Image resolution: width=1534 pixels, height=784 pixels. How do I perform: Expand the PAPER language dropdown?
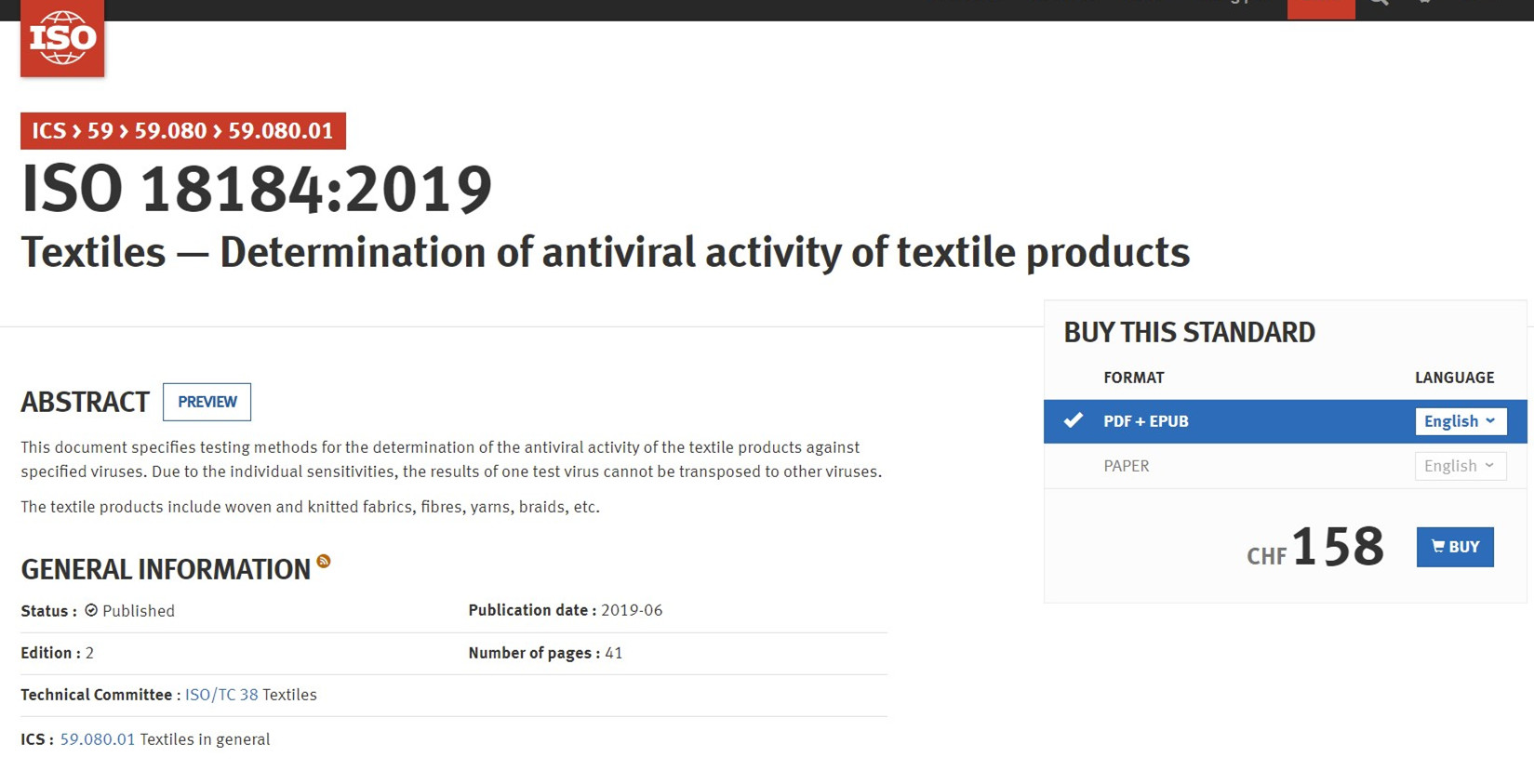click(x=1460, y=466)
